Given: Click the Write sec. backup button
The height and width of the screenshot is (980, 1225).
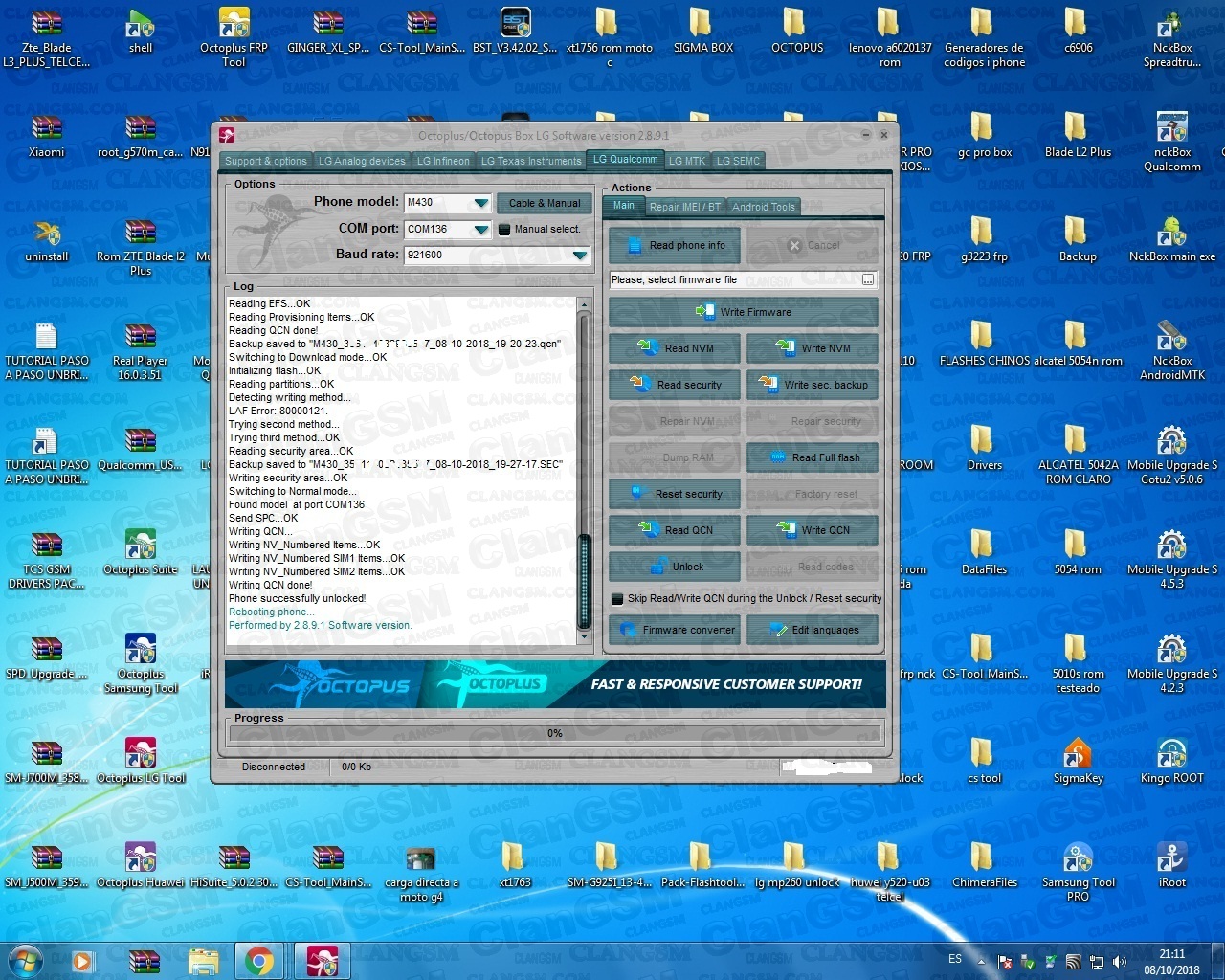Looking at the screenshot, I should (813, 385).
